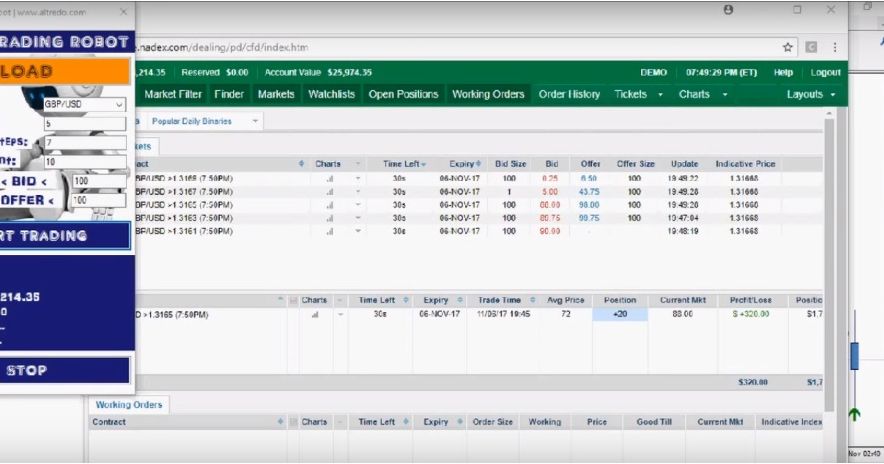This screenshot has width=884, height=464.
Task: Open the Order History menu
Action: pyautogui.click(x=569, y=95)
